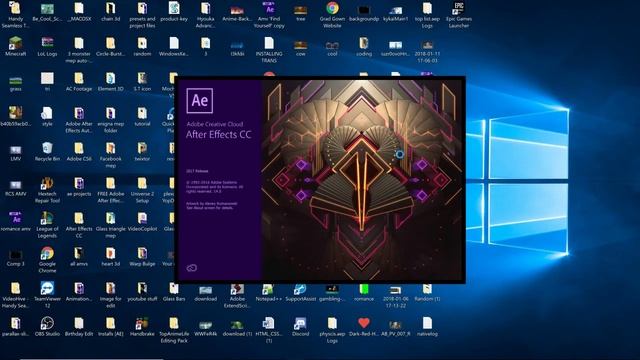Viewport: 640px width, 360px height.
Task: Open the INSTALLING TRANS text file
Action: (269, 50)
